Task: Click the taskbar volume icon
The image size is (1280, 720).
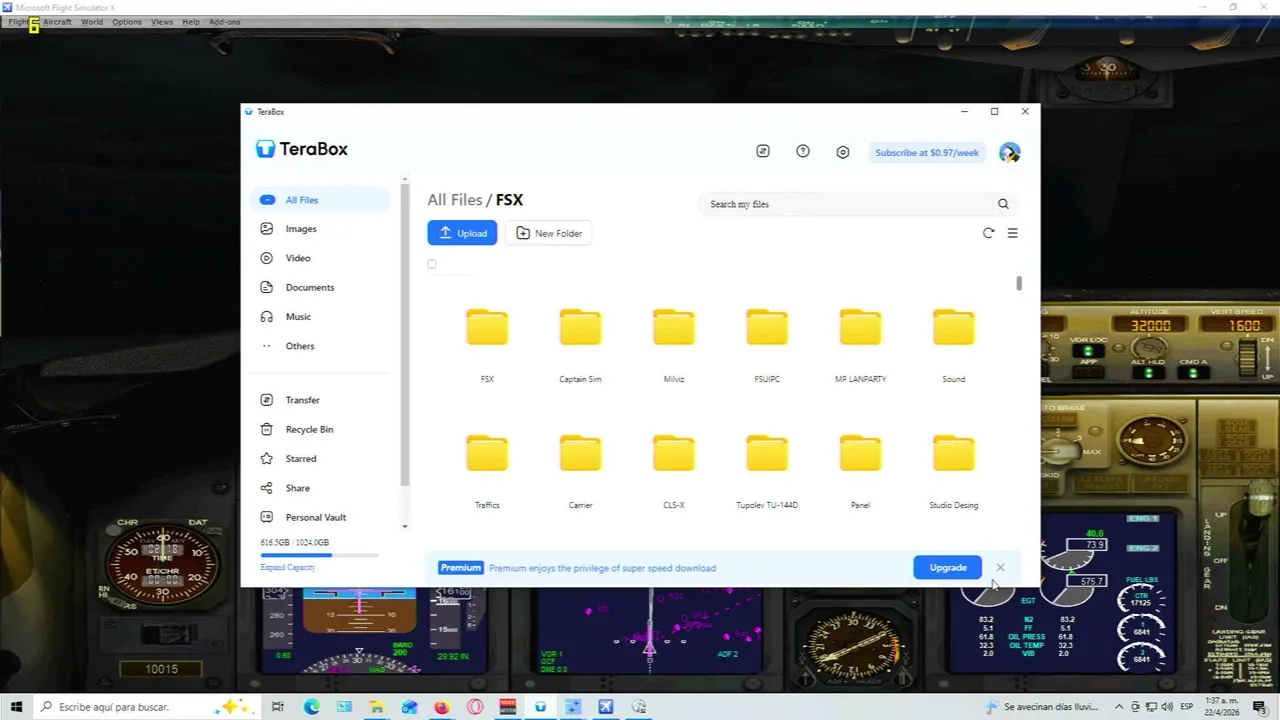Action: 1167,707
